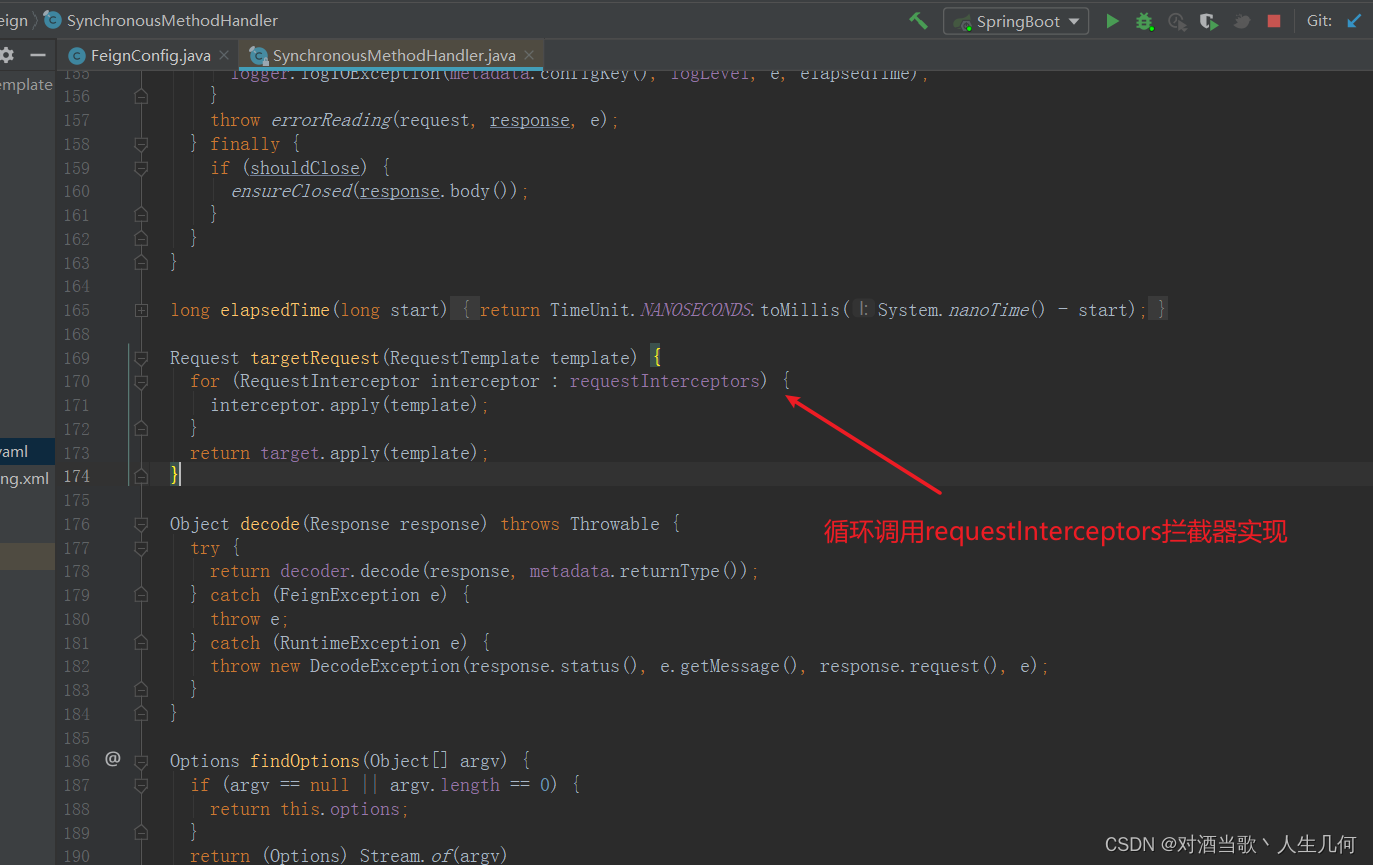
Task: Click the grayed-out hot reload icon
Action: point(1241,21)
